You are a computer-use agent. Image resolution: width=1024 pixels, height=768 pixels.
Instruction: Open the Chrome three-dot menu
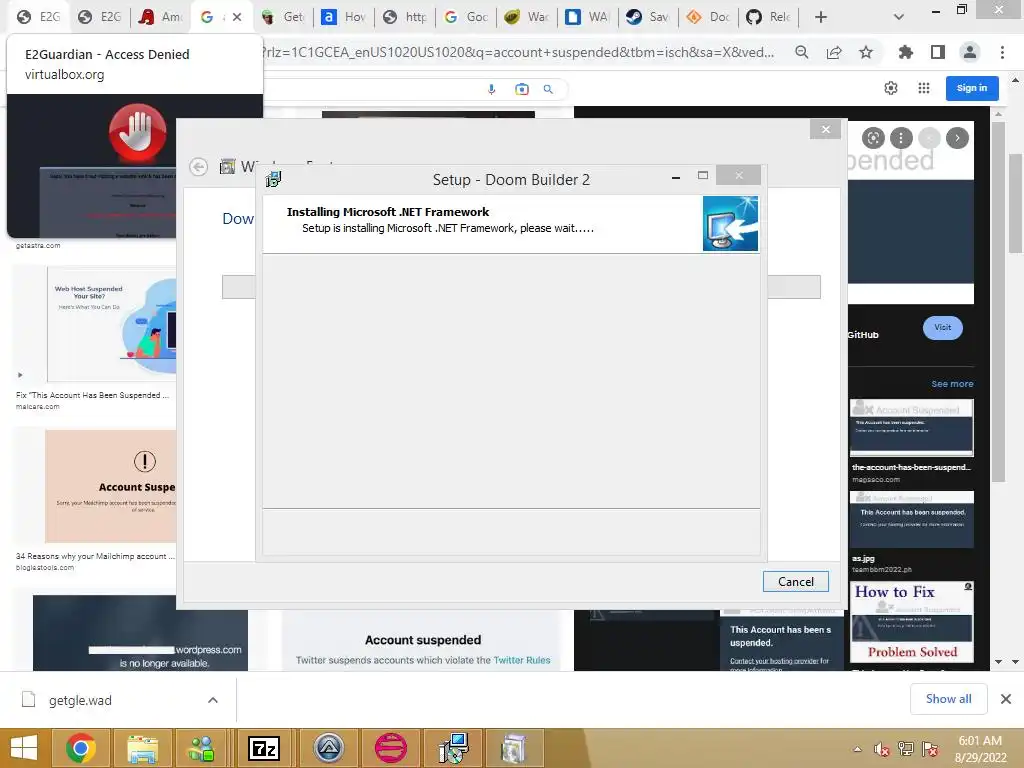[1002, 52]
